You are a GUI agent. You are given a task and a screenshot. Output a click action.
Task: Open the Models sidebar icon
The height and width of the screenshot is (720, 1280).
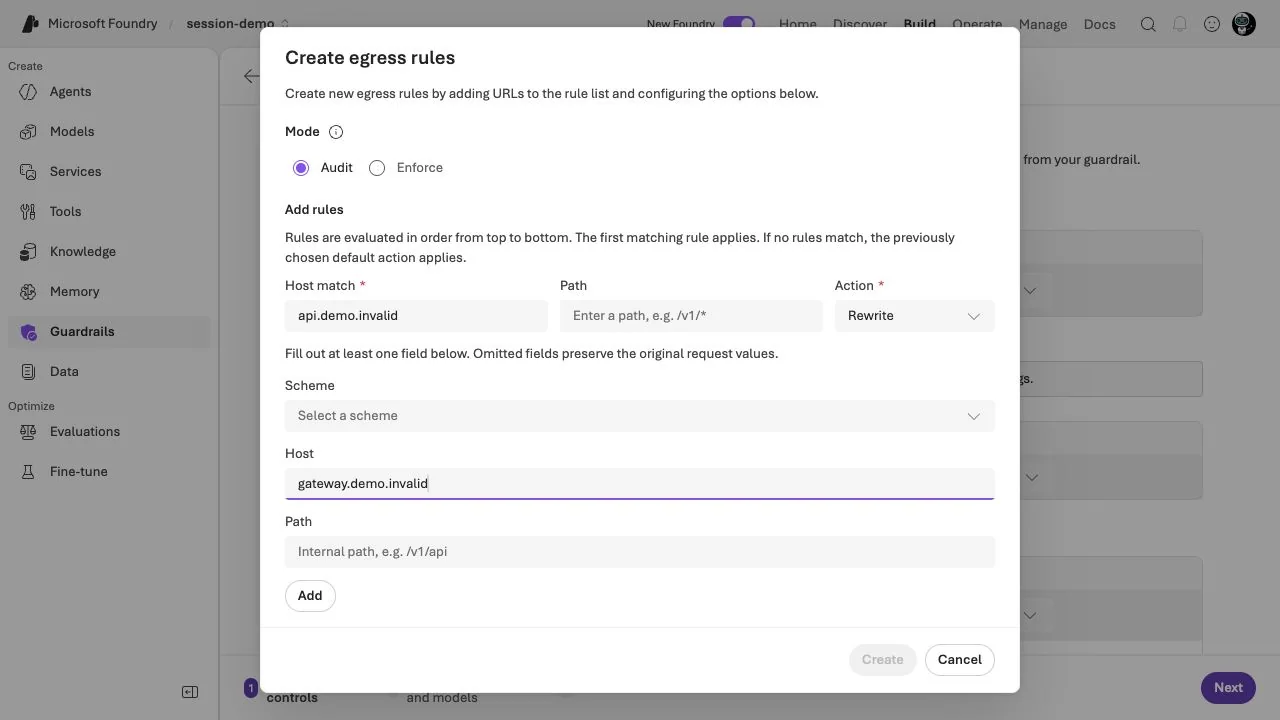click(29, 132)
